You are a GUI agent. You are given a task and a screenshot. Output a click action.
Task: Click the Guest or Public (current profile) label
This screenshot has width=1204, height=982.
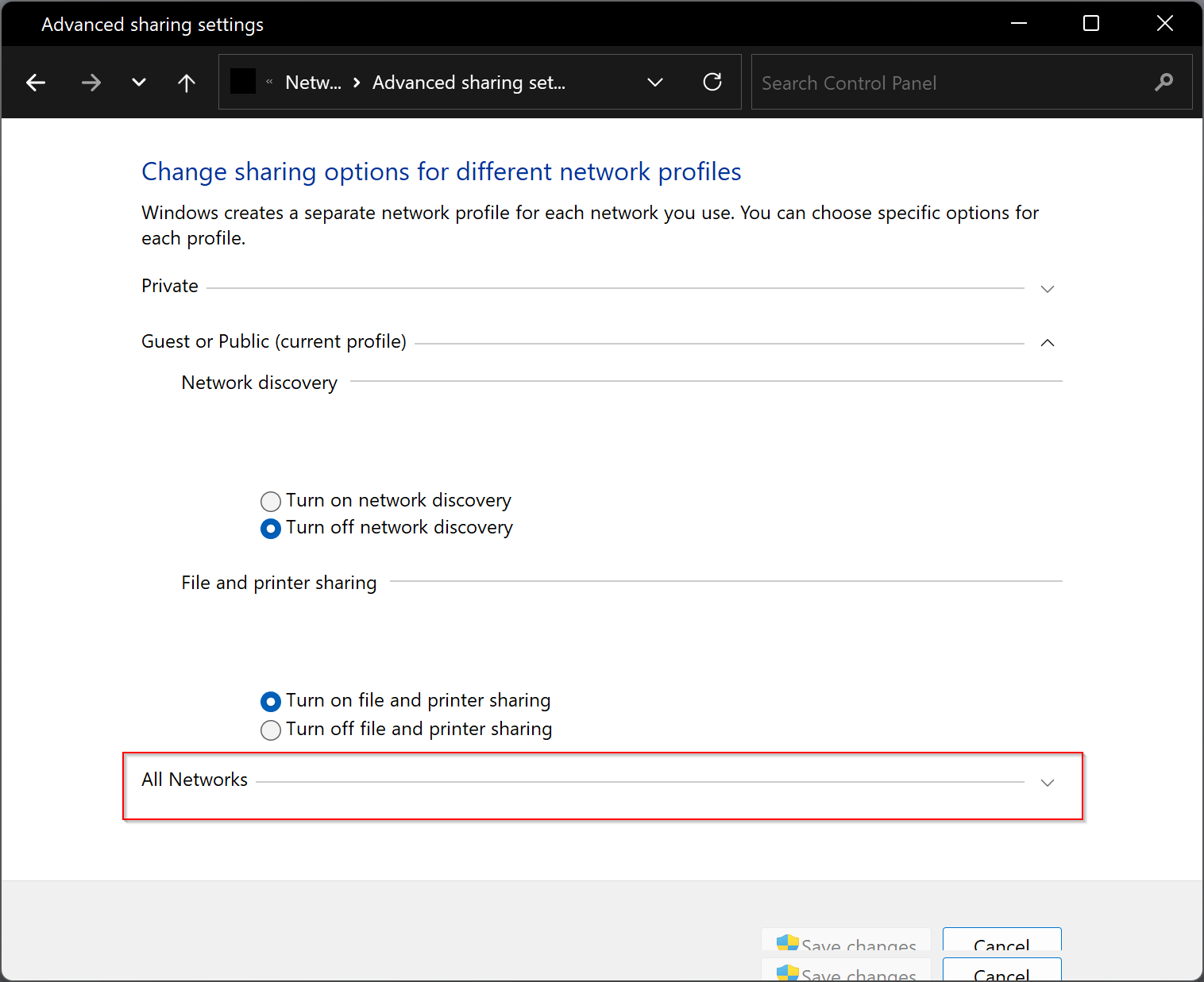click(x=274, y=341)
